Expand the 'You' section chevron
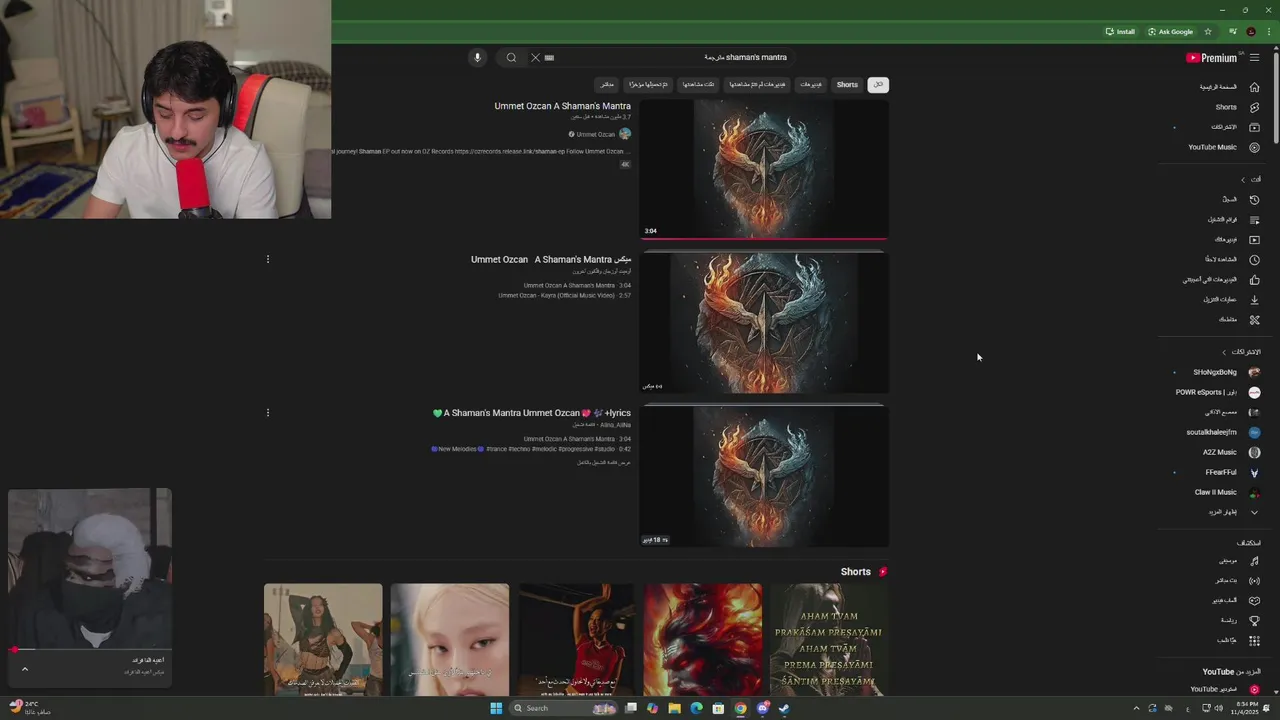The image size is (1280, 720). click(1243, 180)
